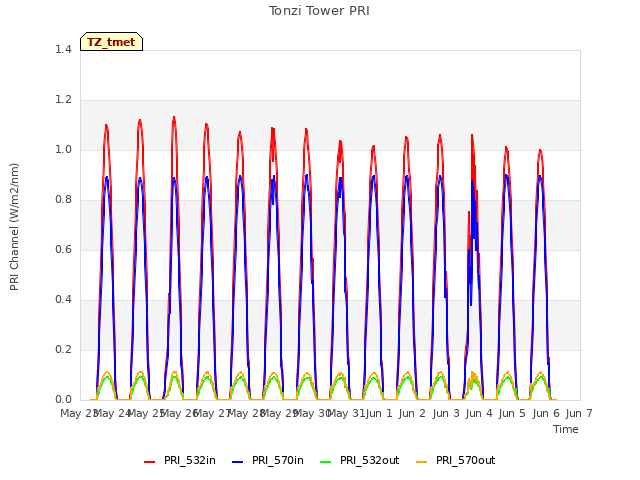Click the blue PRI_570in legend swatch
Screen dimensions: 640x480
coord(238,462)
